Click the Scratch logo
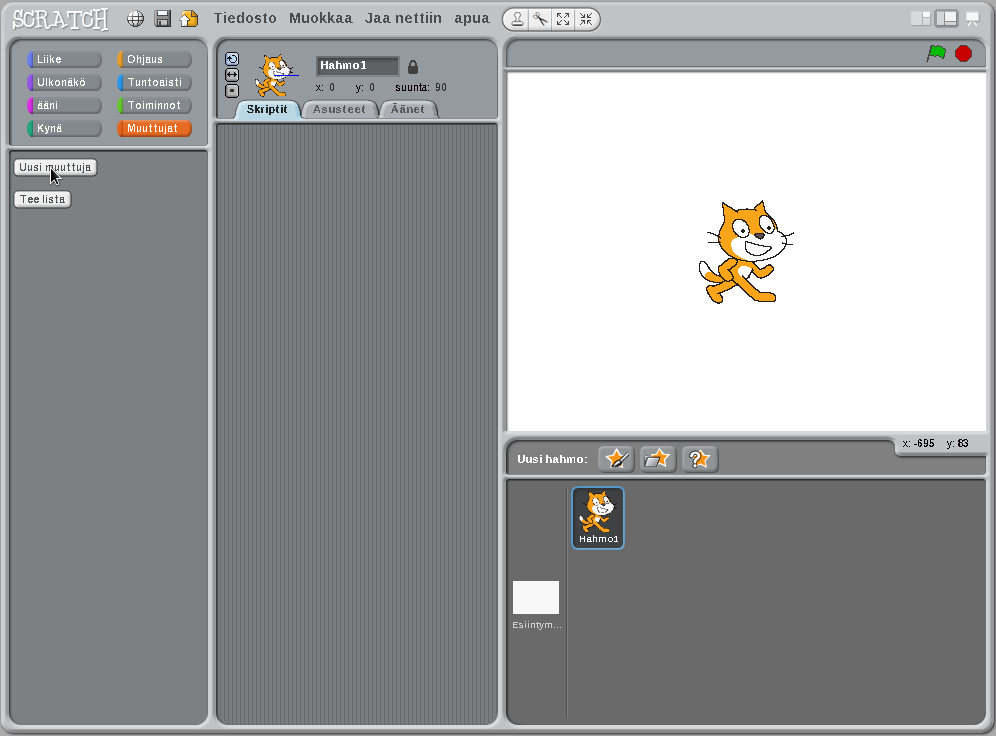The height and width of the screenshot is (736, 996). click(x=61, y=19)
